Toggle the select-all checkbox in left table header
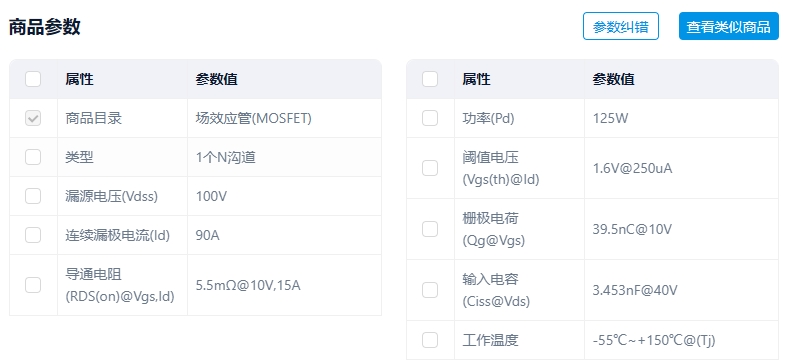Viewport: 788px width, 364px height. pyautogui.click(x=33, y=79)
